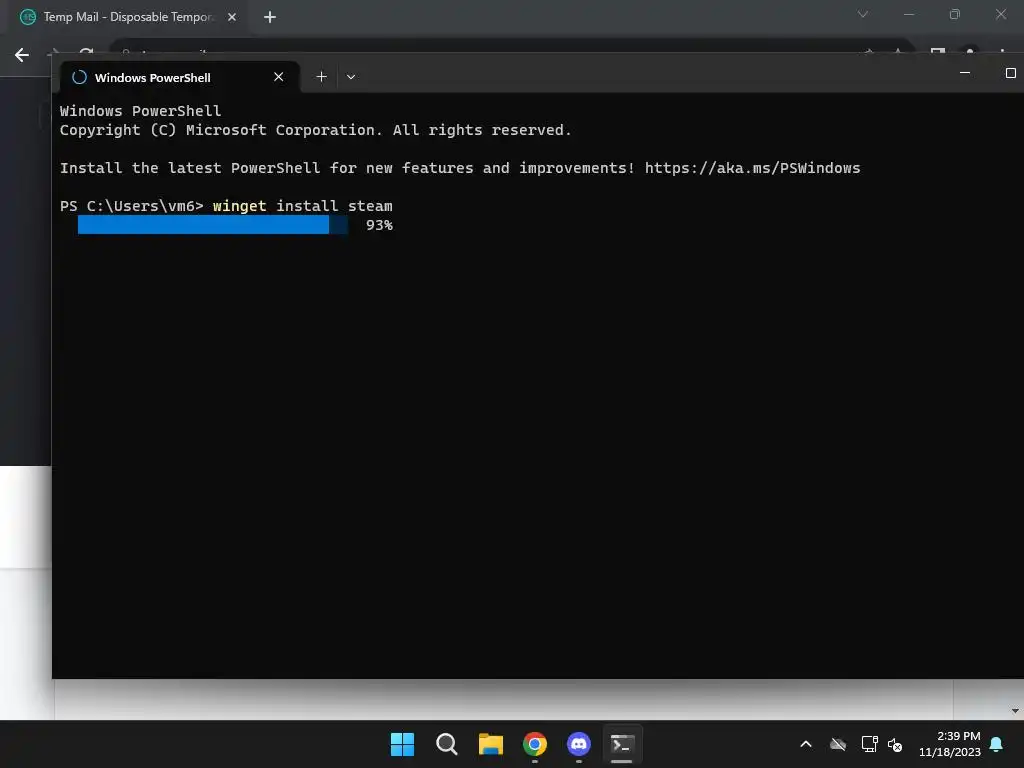Open the clock and date flyout

pyautogui.click(x=949, y=744)
